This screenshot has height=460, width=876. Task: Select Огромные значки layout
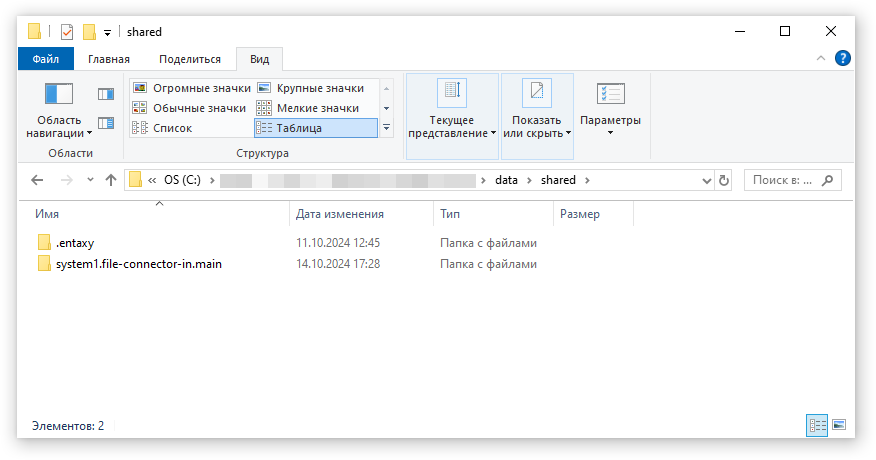click(190, 88)
